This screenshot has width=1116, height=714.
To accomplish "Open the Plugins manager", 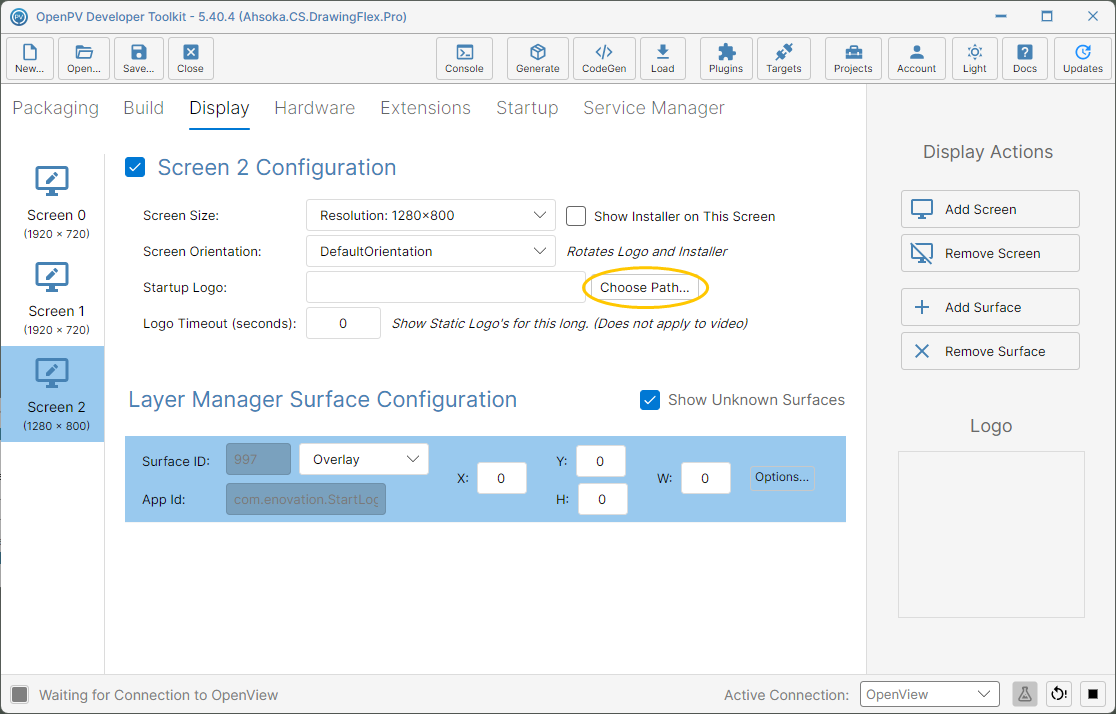I will coord(726,58).
